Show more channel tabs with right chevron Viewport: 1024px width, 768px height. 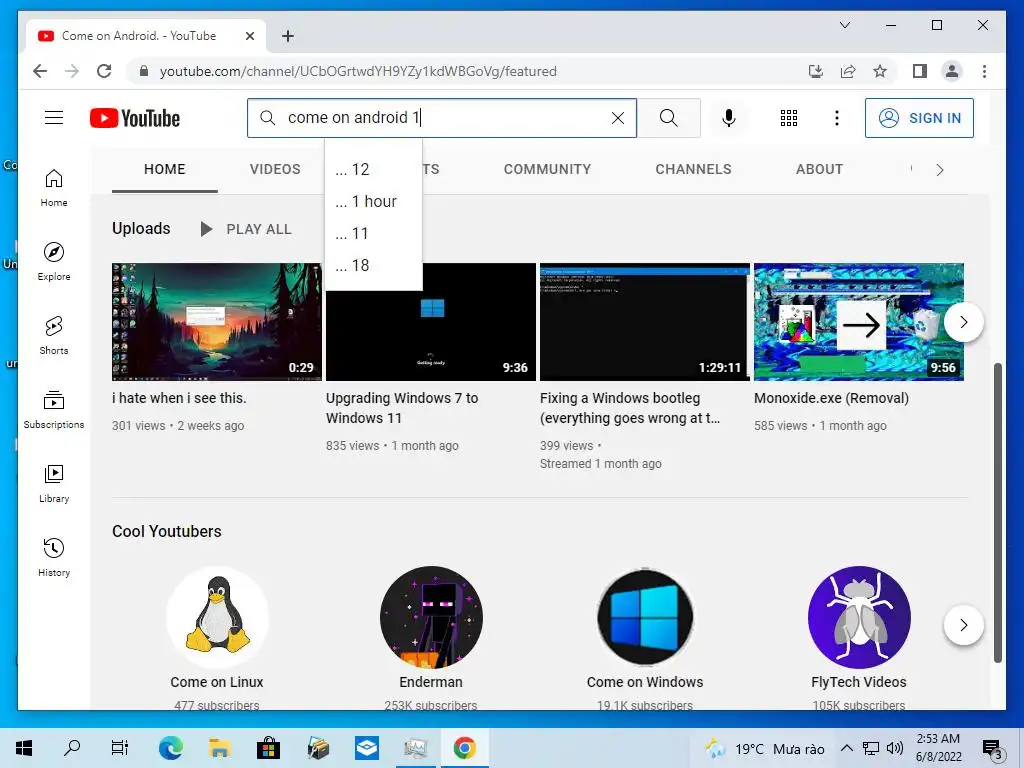940,170
